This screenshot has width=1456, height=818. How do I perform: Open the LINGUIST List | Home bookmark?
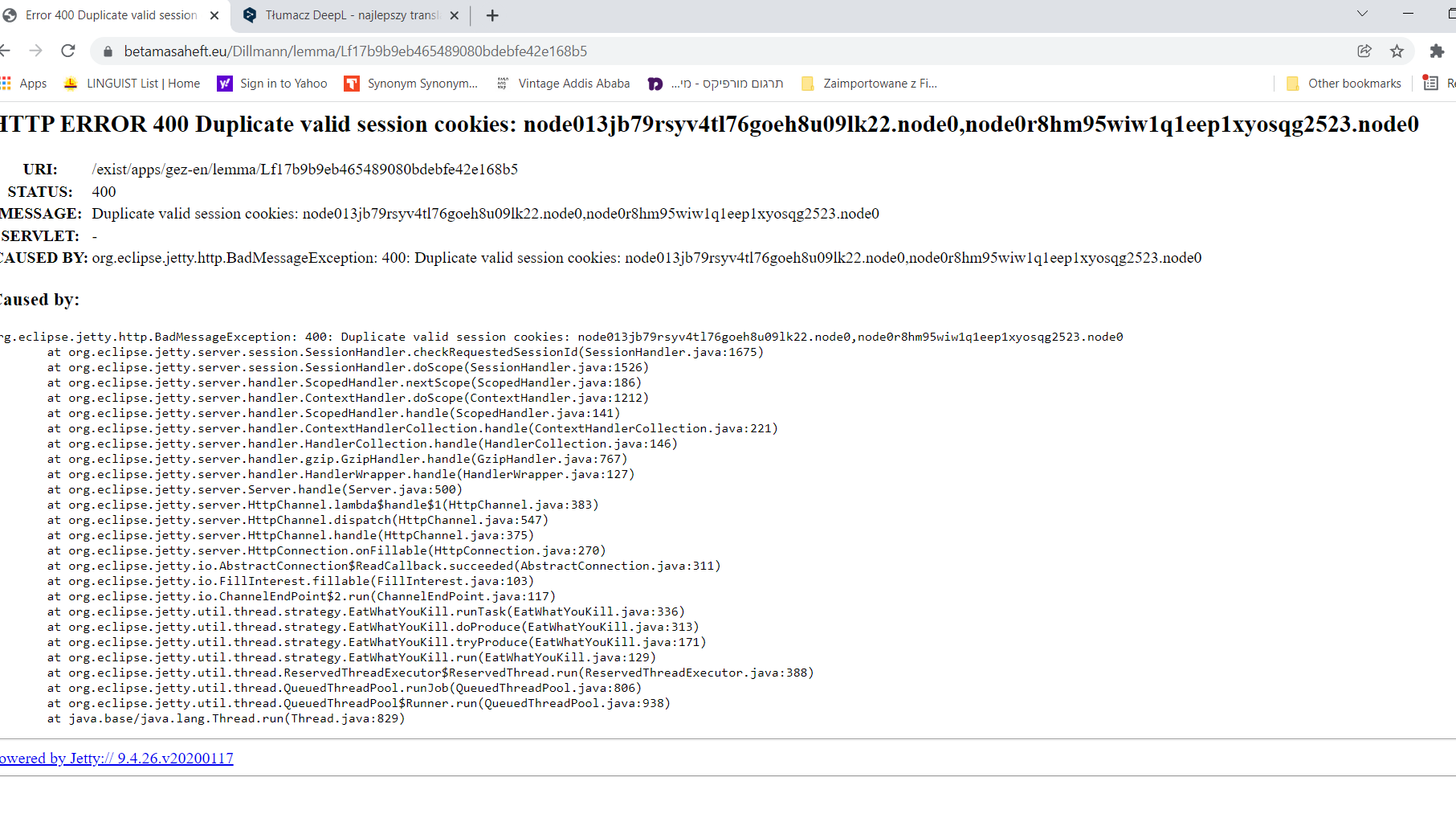[131, 83]
